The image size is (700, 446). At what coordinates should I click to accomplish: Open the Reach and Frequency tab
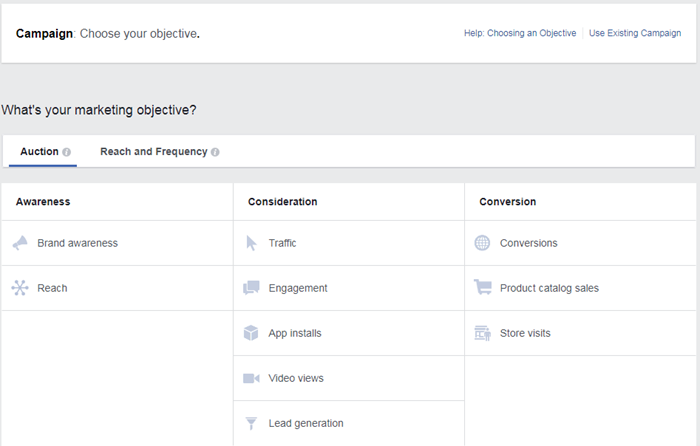point(153,152)
